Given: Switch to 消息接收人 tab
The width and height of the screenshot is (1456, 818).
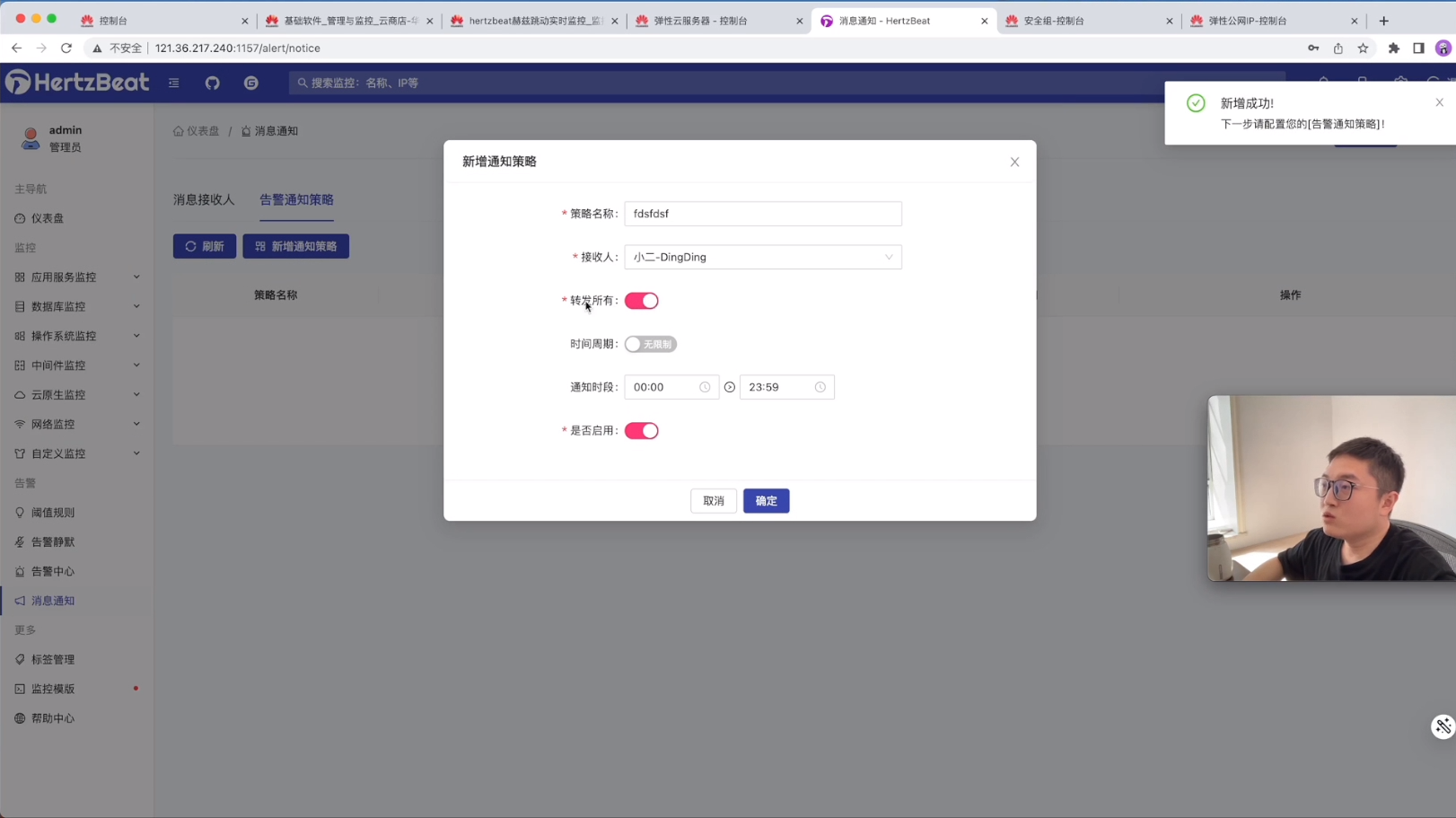Looking at the screenshot, I should coord(204,200).
